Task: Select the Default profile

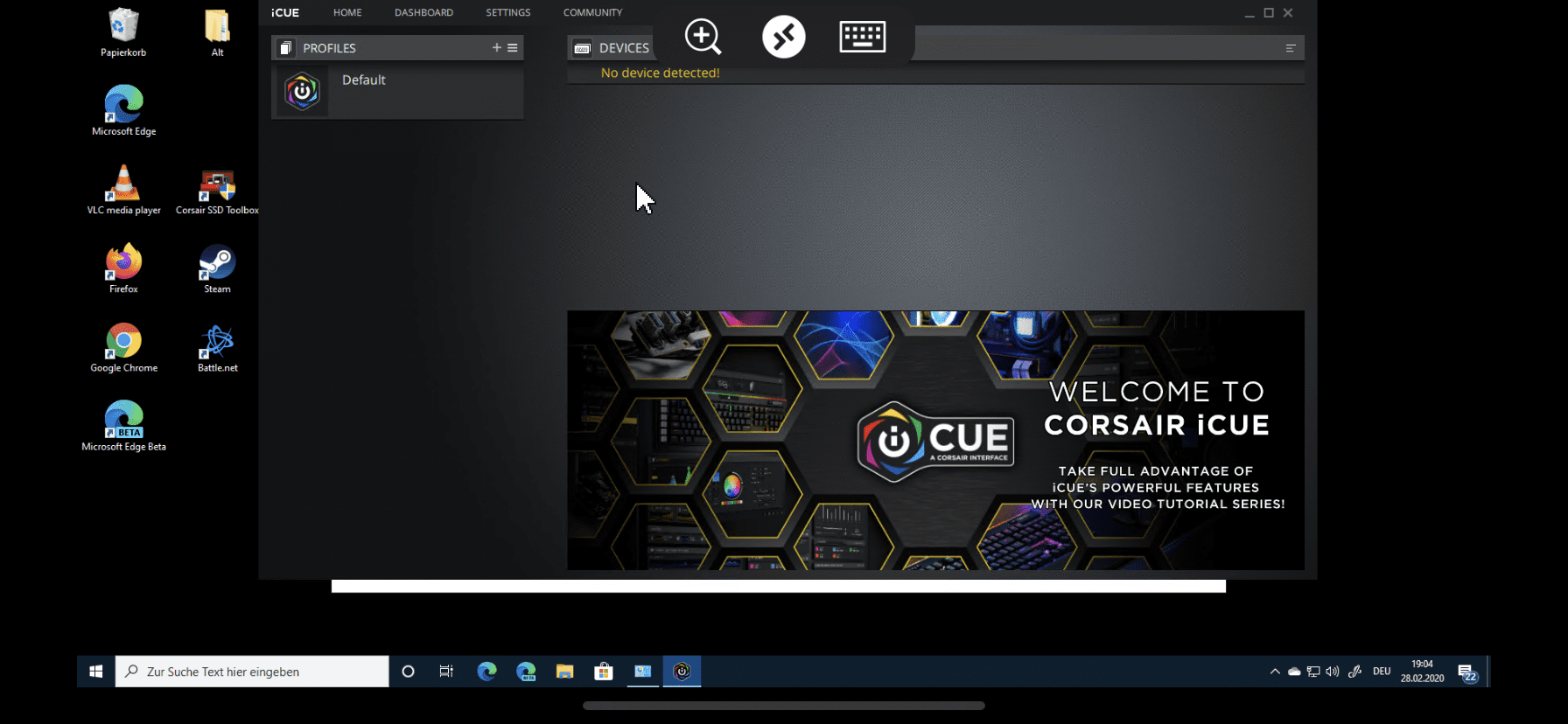Action: 397,91
